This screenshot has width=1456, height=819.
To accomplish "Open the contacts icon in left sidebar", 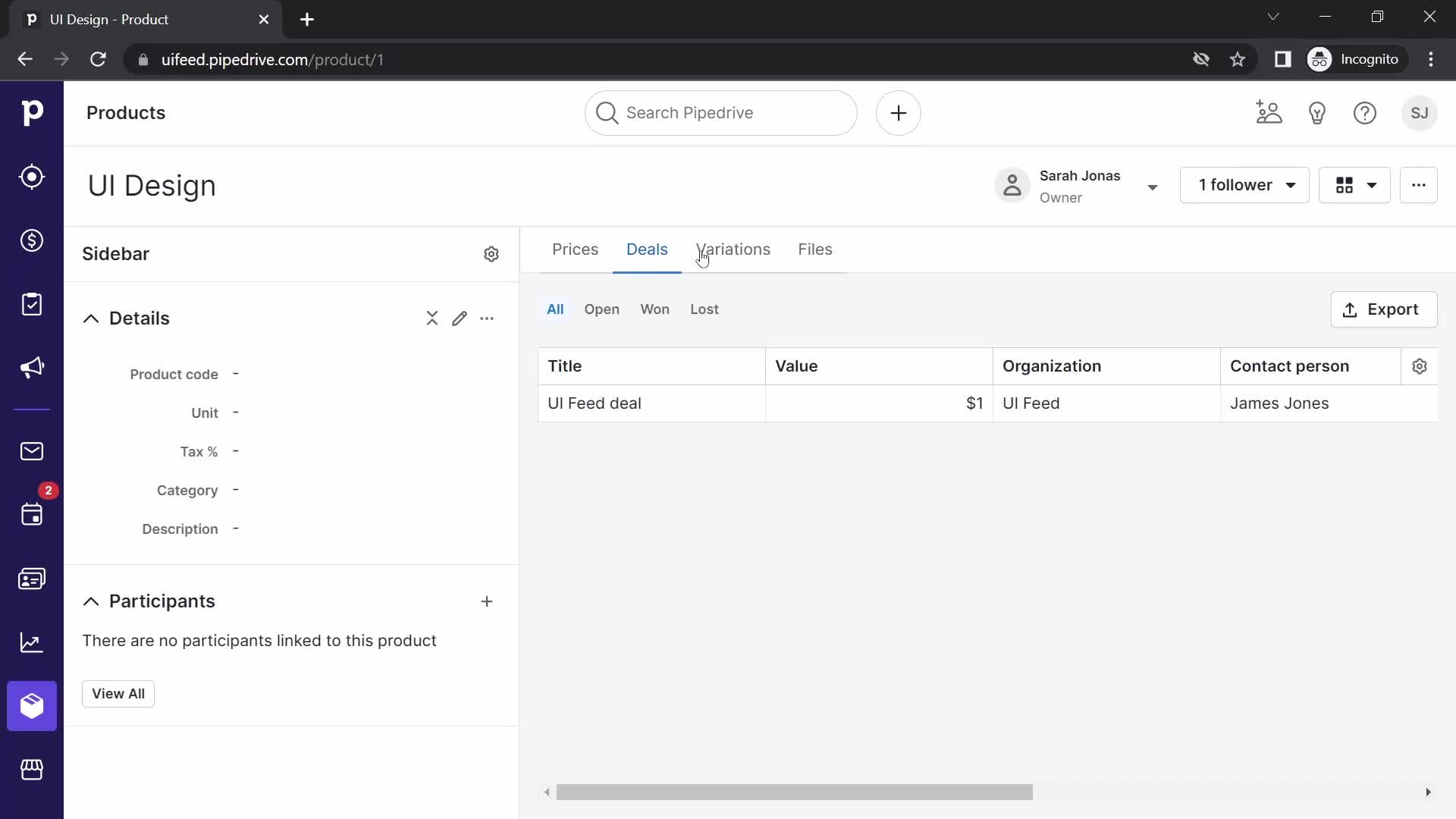I will pyautogui.click(x=32, y=578).
